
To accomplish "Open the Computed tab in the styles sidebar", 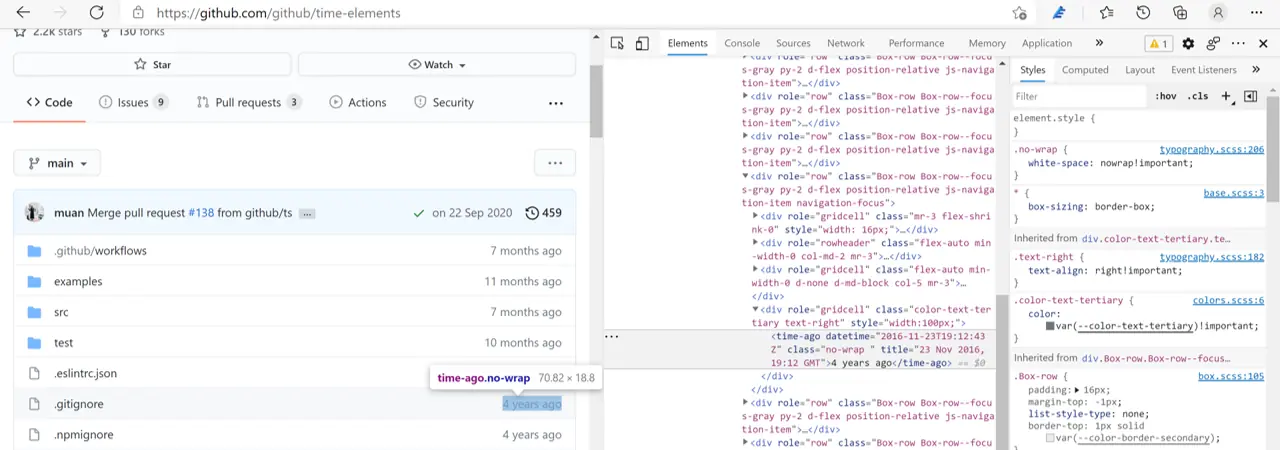I will tap(1085, 70).
